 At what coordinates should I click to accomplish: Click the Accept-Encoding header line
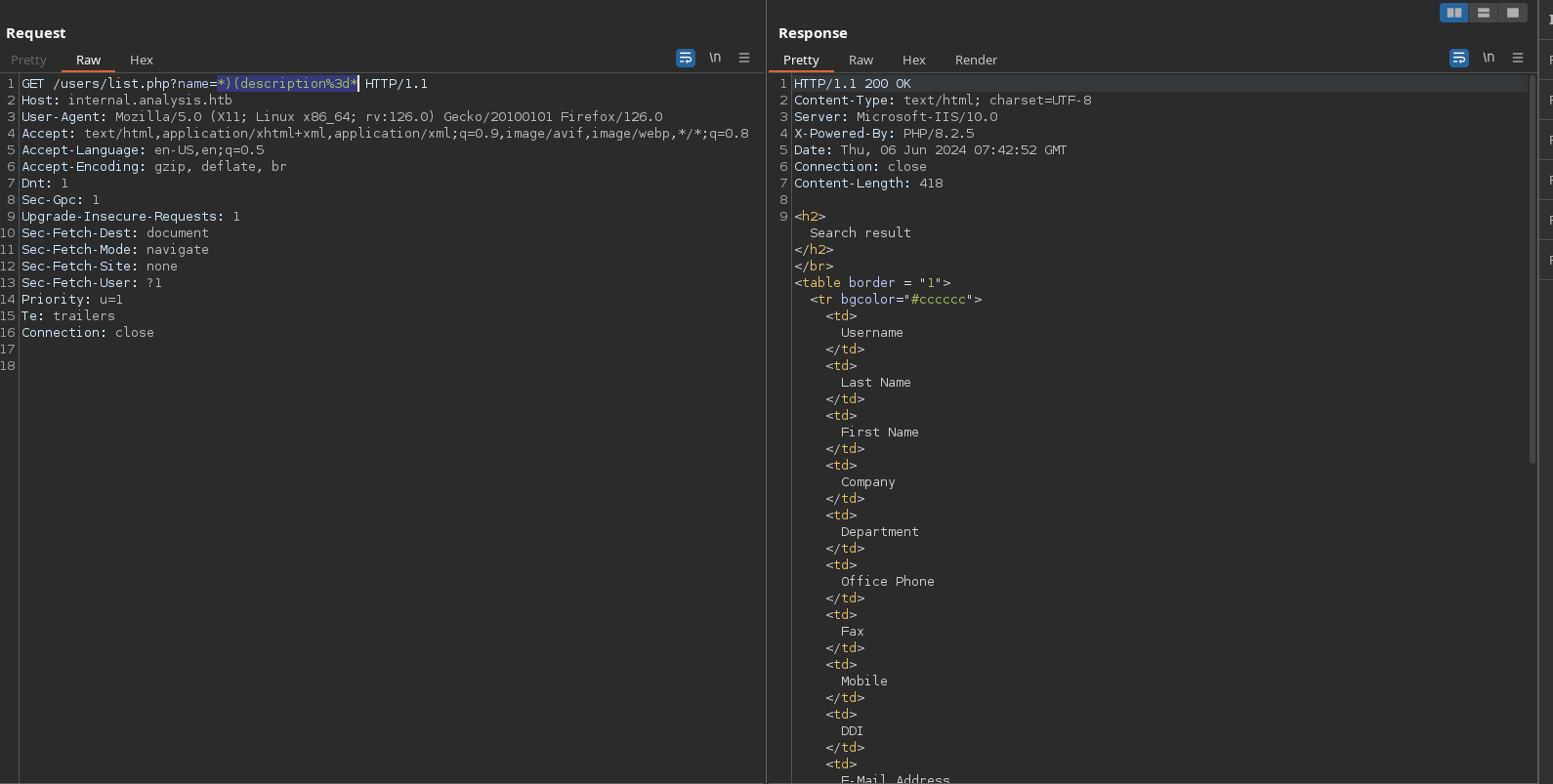154,167
